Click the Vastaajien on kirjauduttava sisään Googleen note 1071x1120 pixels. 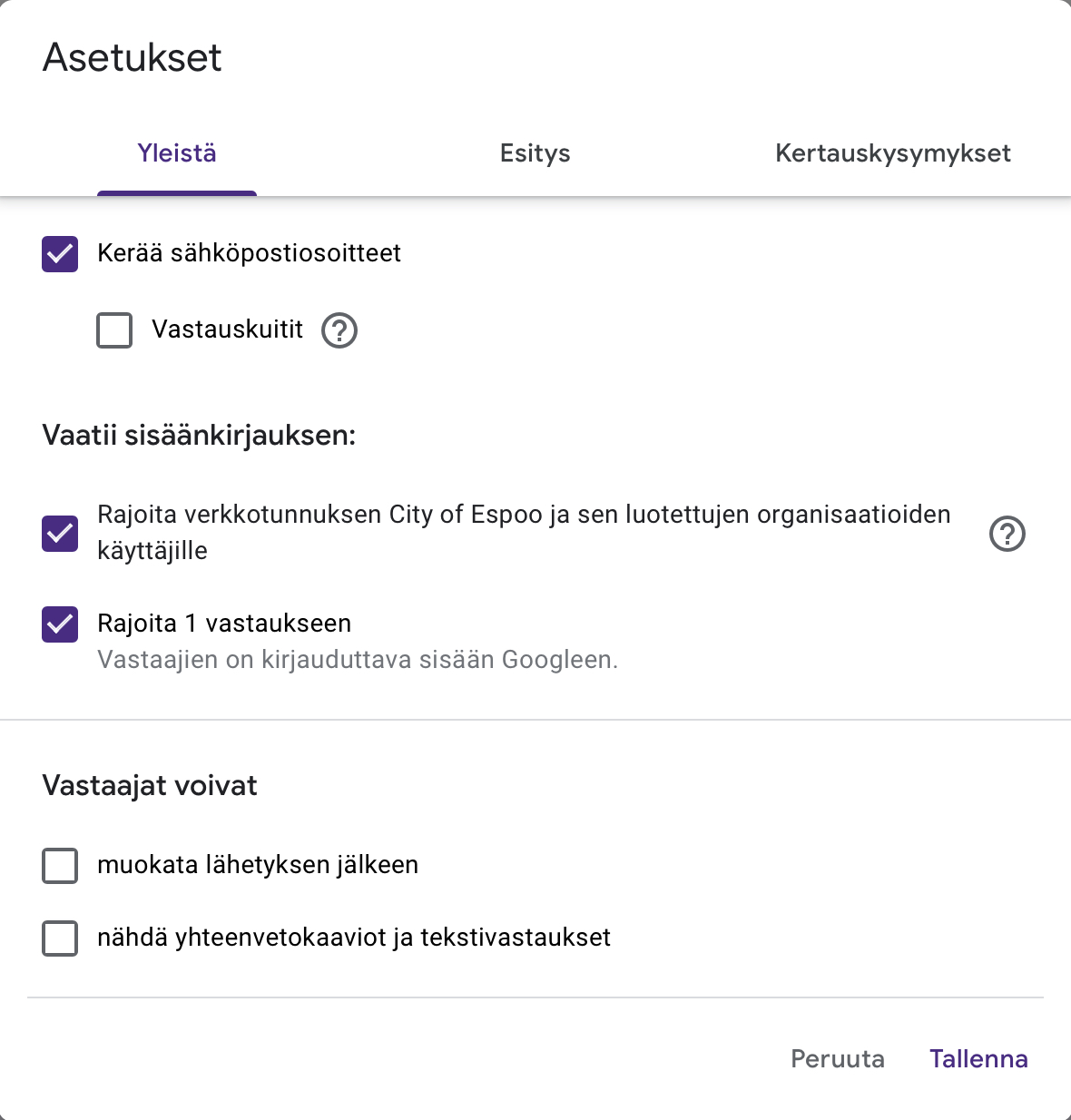point(358,660)
